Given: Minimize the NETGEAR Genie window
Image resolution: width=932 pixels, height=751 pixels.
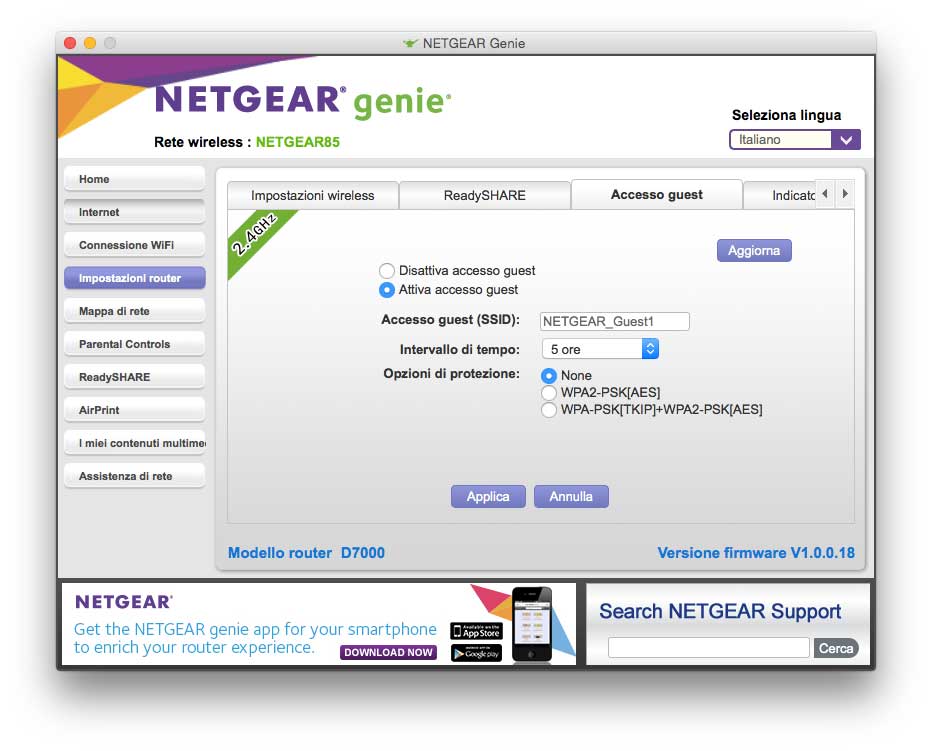Looking at the screenshot, I should (90, 43).
